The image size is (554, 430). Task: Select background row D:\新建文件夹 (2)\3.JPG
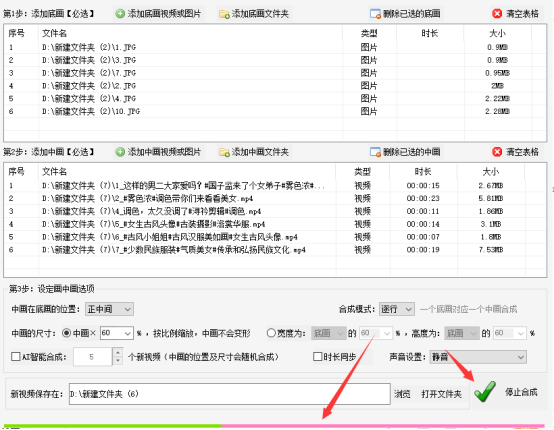click(x=275, y=60)
